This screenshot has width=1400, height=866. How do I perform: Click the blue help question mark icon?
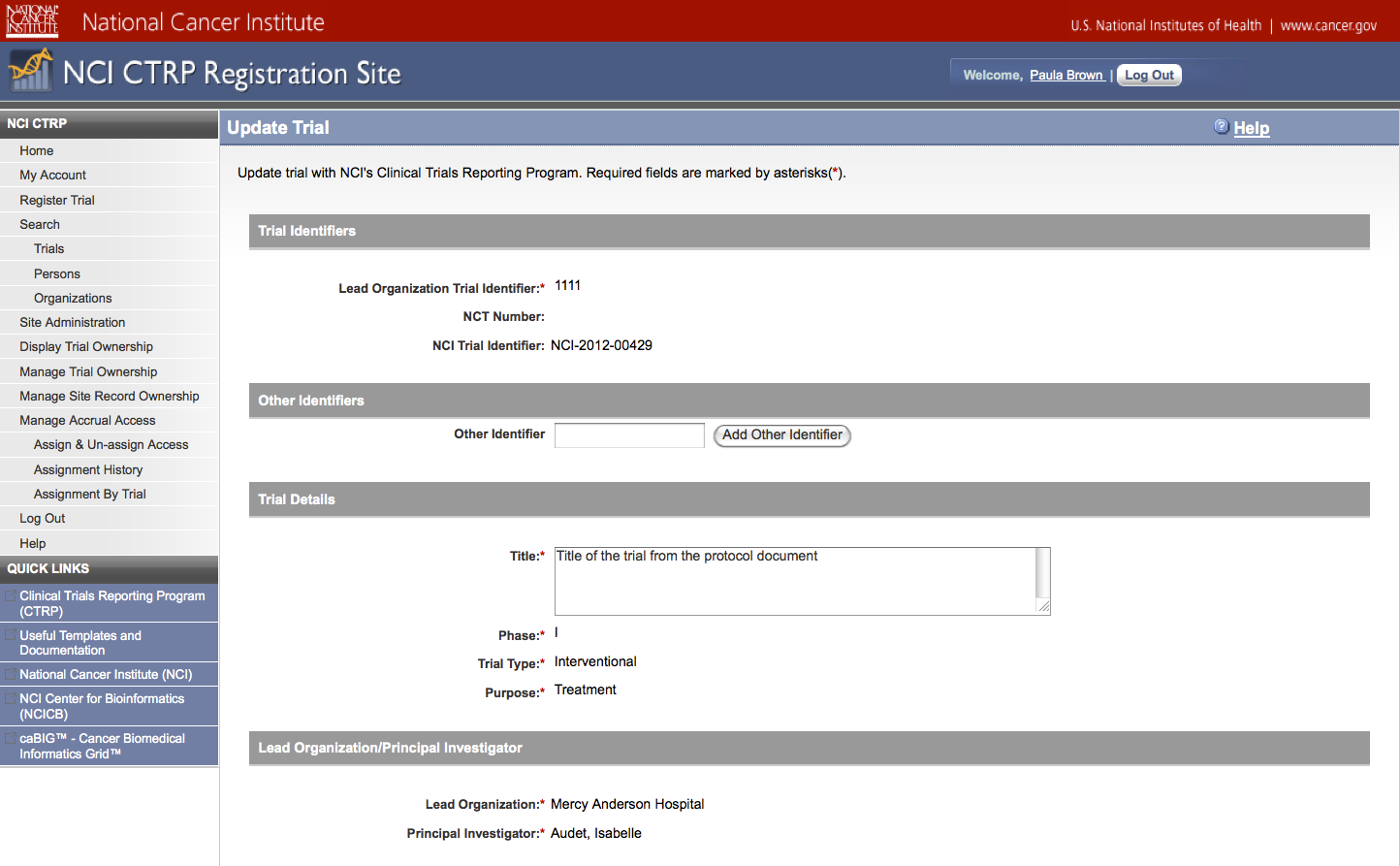pyautogui.click(x=1222, y=127)
